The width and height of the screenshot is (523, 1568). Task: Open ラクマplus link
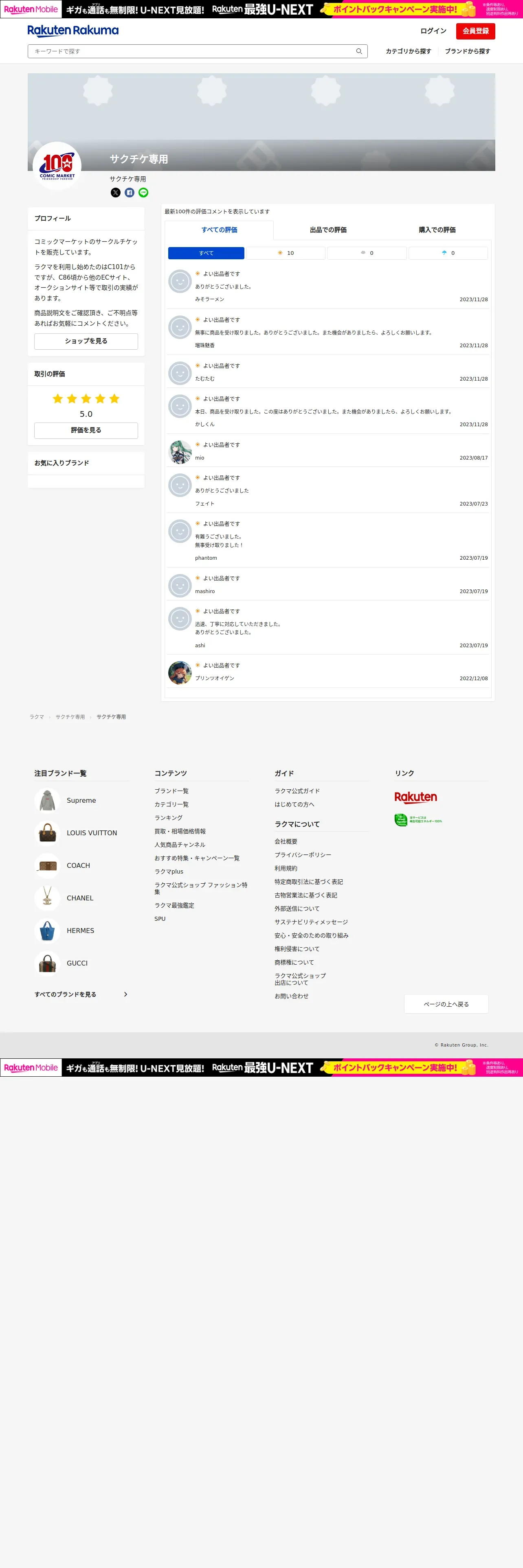click(169, 872)
